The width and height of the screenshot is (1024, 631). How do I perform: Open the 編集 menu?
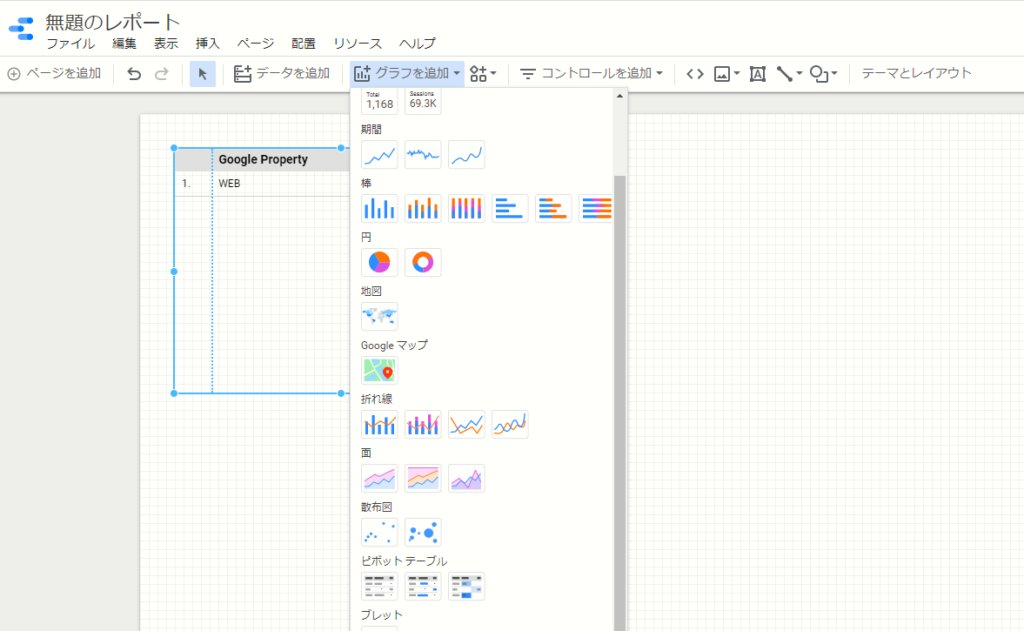pyautogui.click(x=124, y=44)
